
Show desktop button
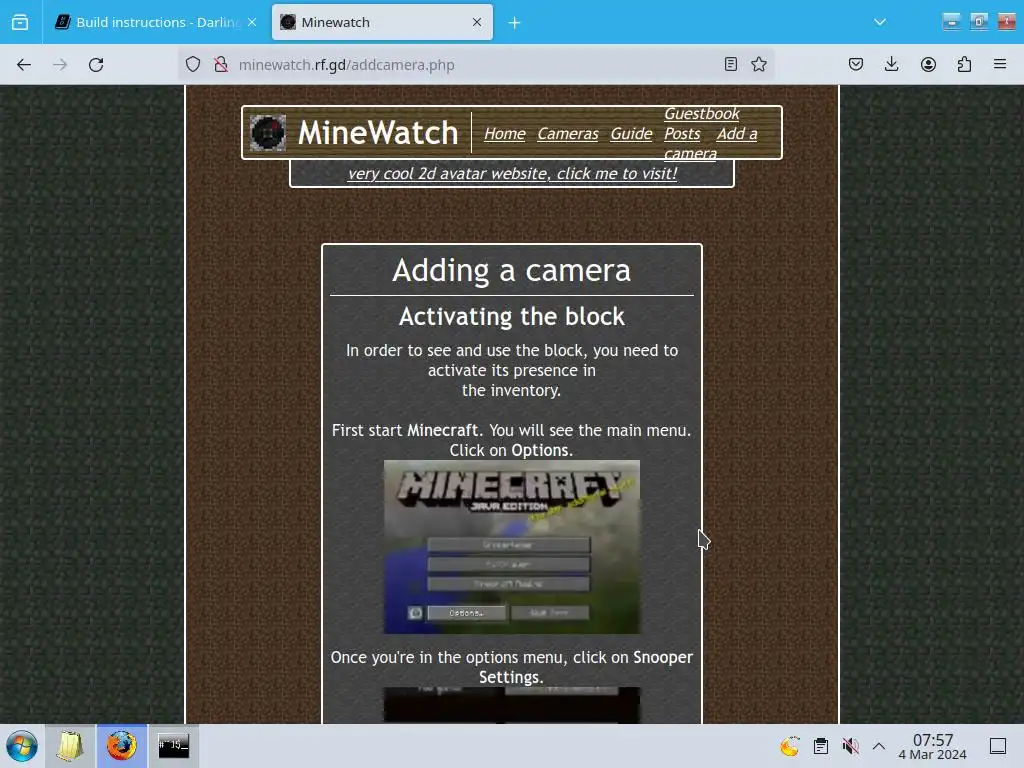click(998, 746)
